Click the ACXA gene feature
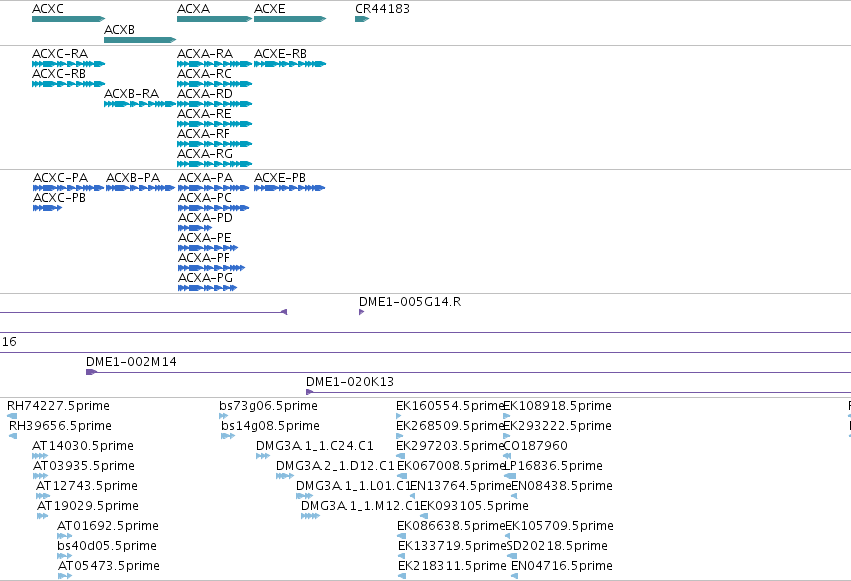 (214, 19)
